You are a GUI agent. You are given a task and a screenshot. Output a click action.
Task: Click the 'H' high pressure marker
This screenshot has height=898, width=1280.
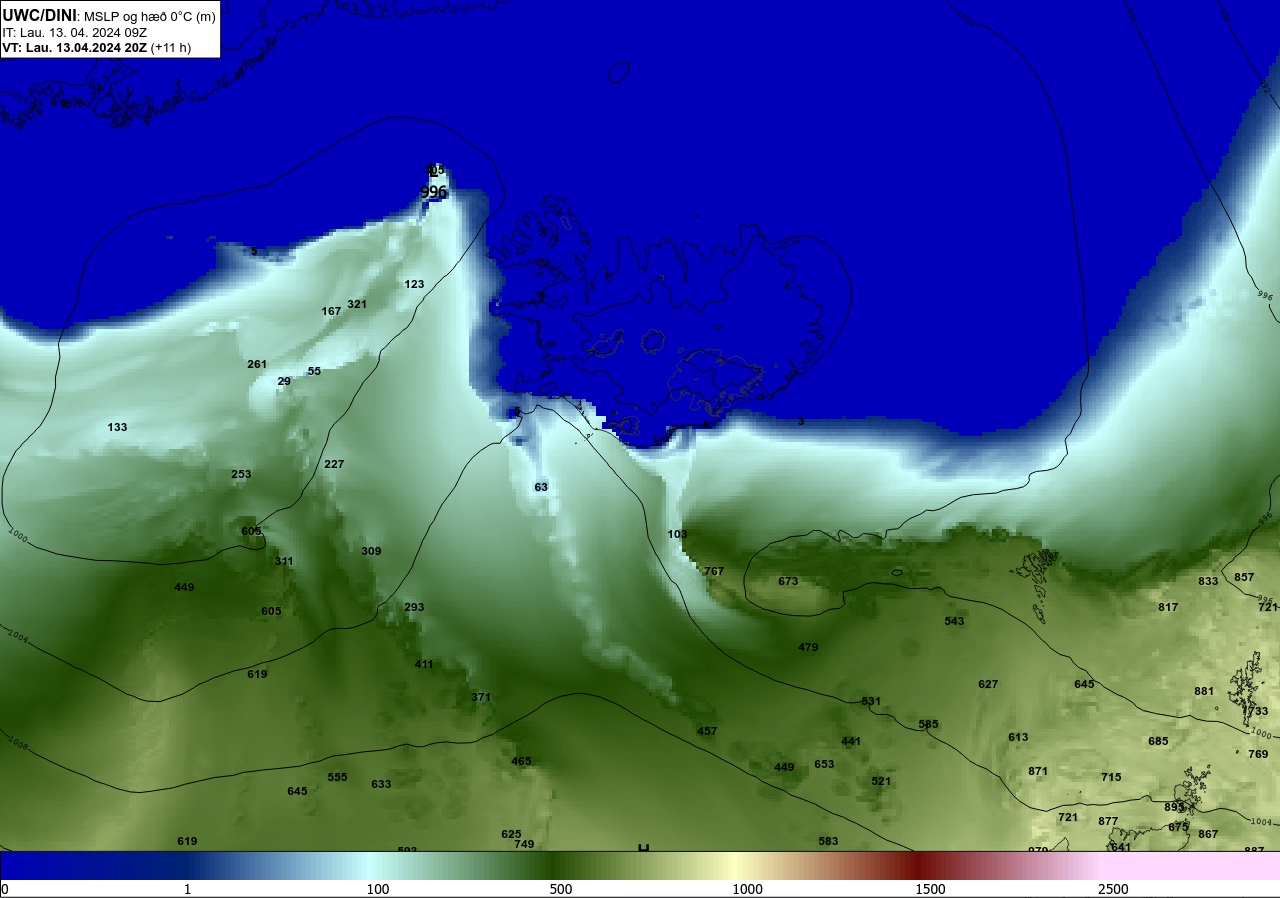click(644, 848)
